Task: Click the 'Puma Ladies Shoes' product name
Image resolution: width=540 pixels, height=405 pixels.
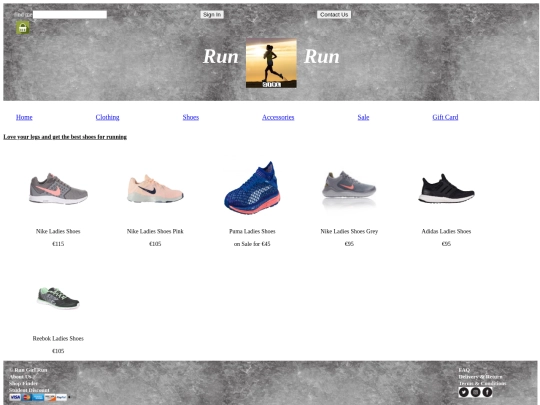Action: click(252, 231)
